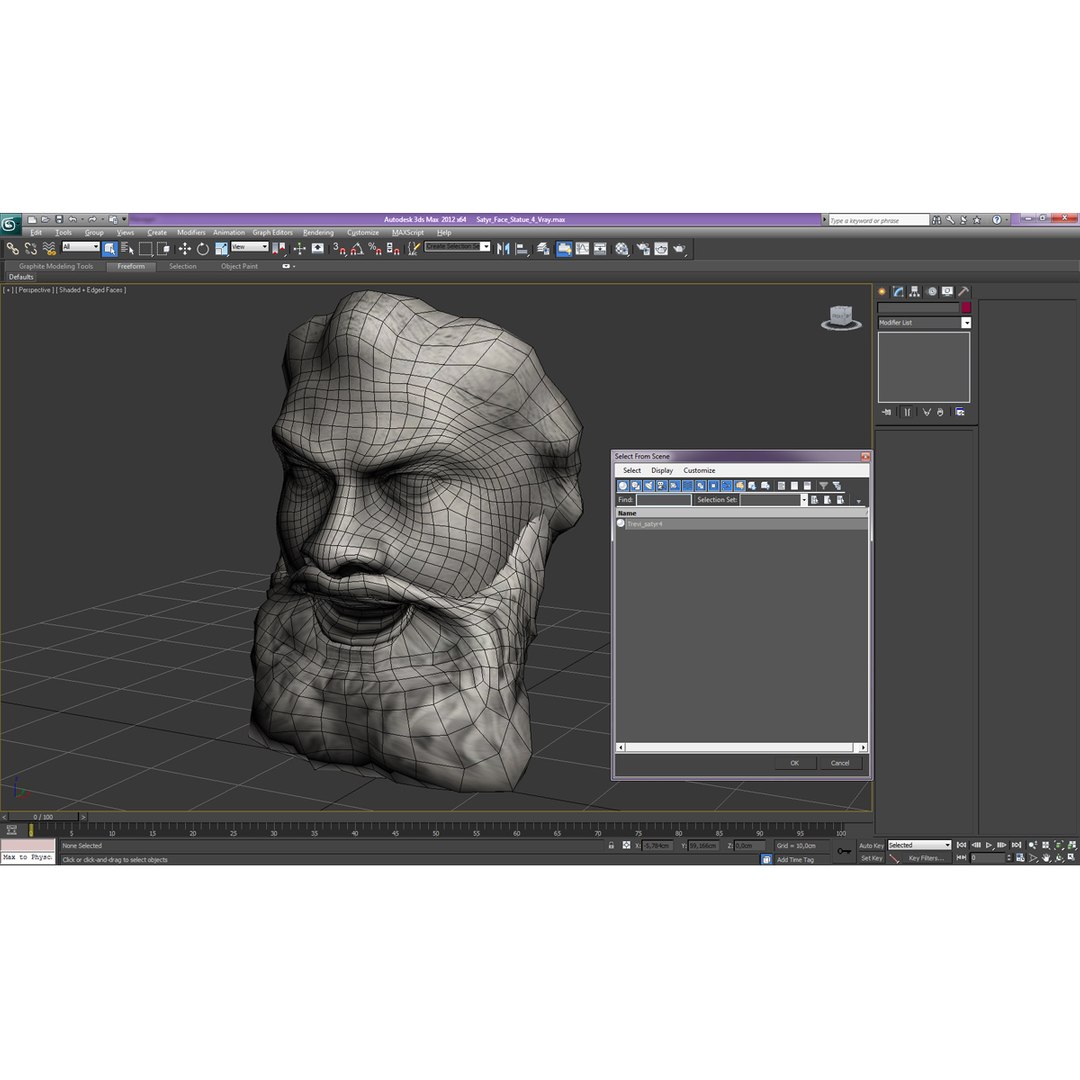Open the Motion command panel tab

point(931,291)
